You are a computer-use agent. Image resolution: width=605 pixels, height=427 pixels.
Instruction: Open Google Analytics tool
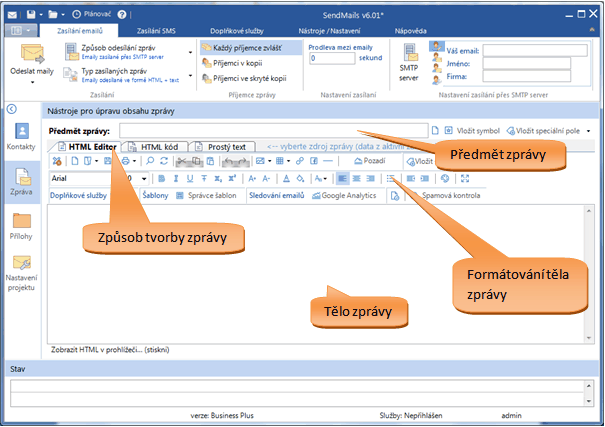(x=343, y=196)
